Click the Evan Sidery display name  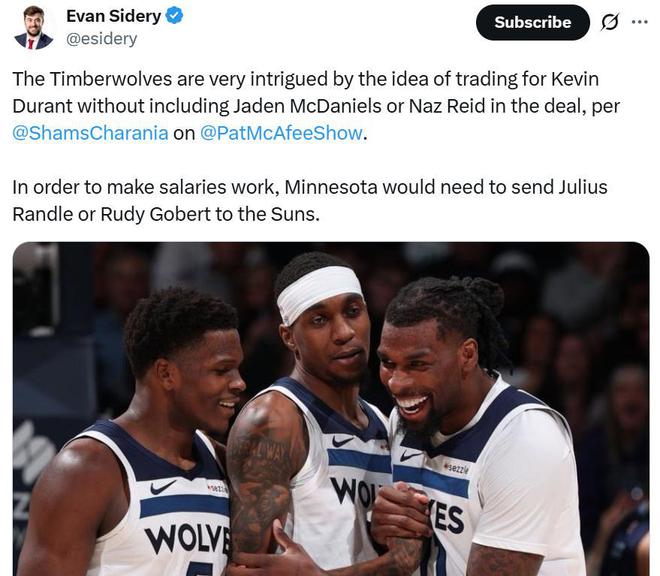point(114,16)
